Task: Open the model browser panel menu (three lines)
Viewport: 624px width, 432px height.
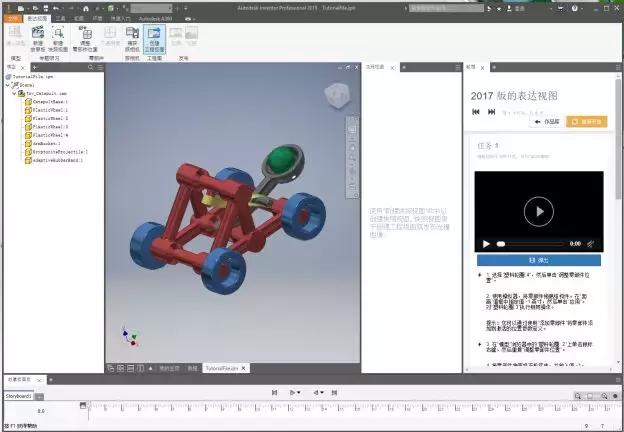Action: coord(100,67)
